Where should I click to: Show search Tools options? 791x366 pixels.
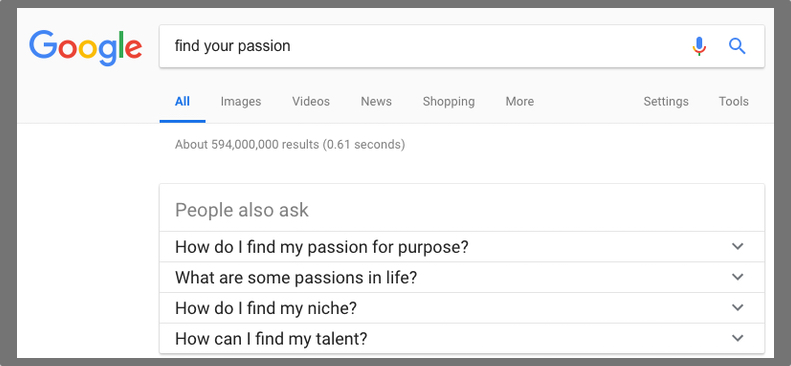(733, 101)
